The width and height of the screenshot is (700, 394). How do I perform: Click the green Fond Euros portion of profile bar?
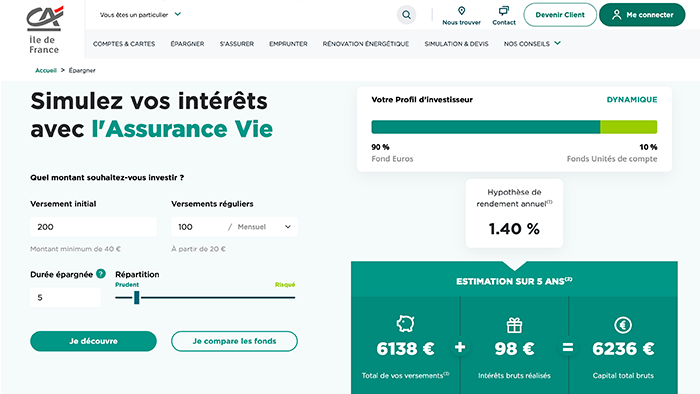pos(486,127)
